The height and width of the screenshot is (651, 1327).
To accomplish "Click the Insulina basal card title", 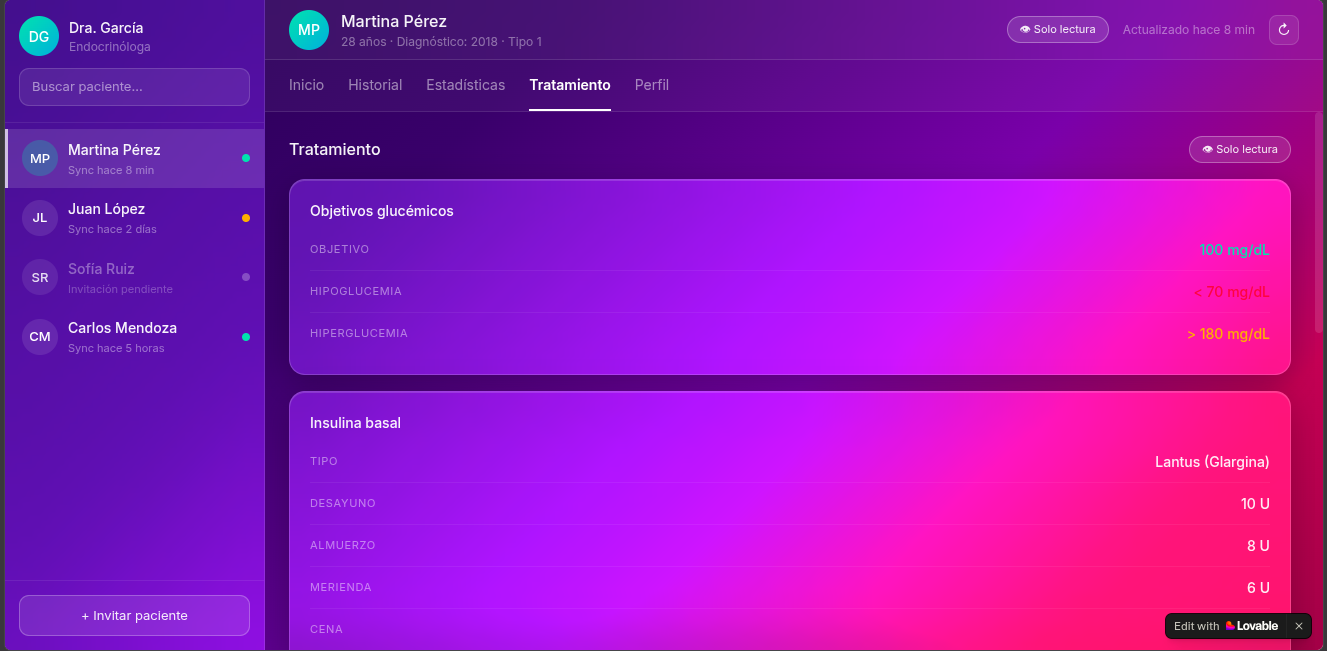I will click(x=355, y=423).
